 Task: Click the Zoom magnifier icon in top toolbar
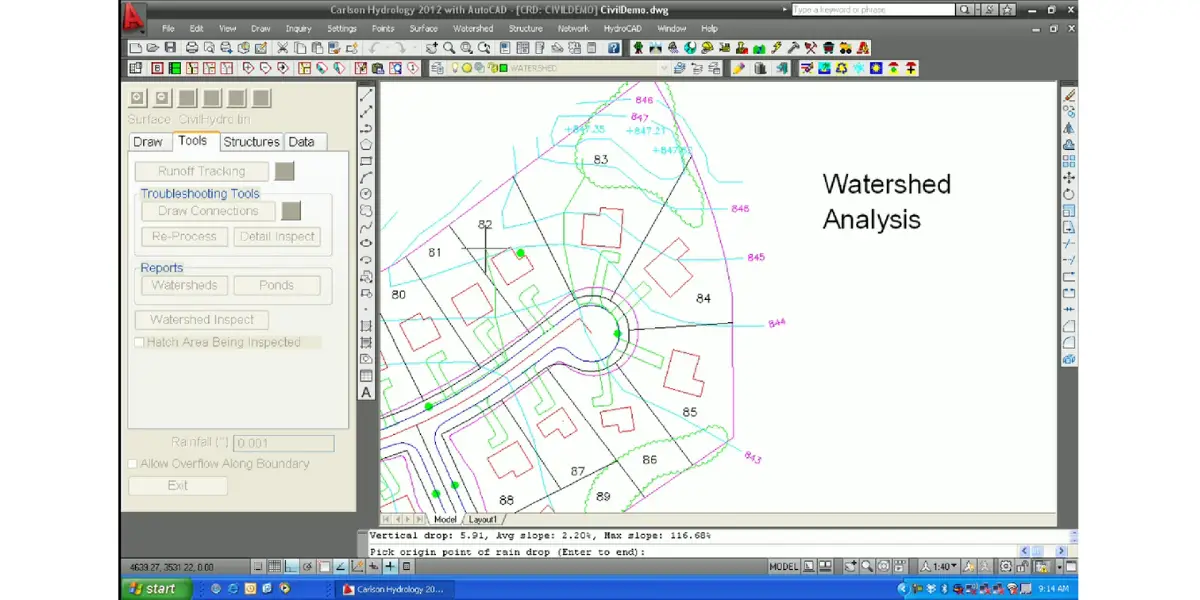(x=449, y=47)
